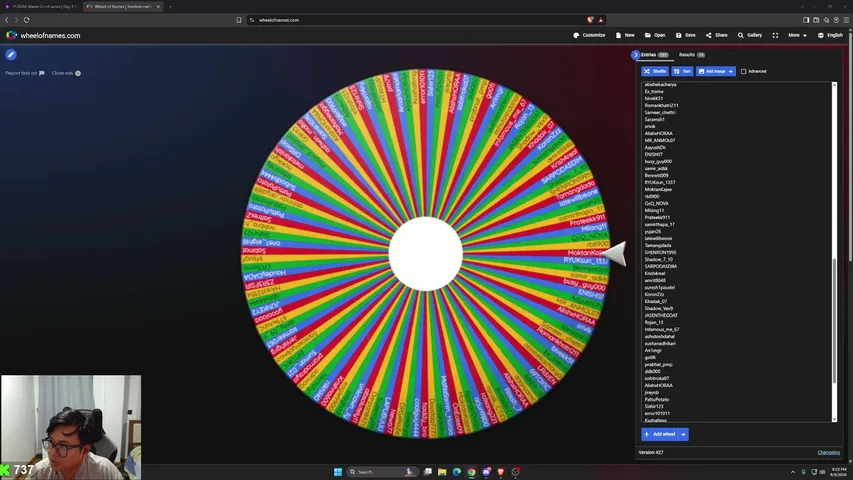Expand Add wheel dropdown arrow
Screen dimensions: 853x480
tap(683, 434)
